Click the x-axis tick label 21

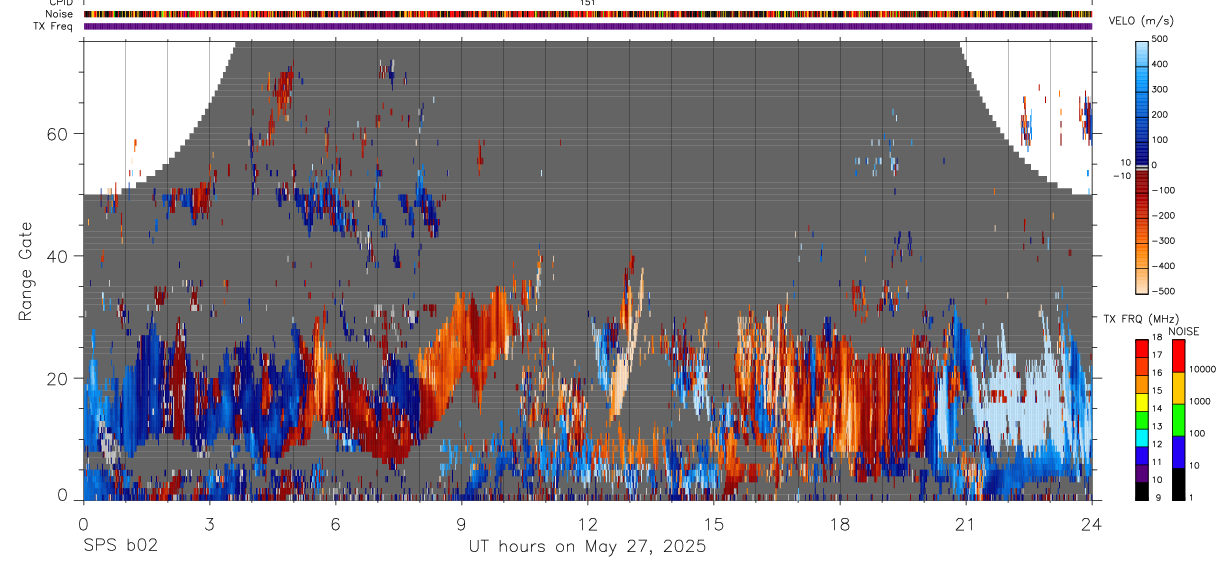coord(965,524)
